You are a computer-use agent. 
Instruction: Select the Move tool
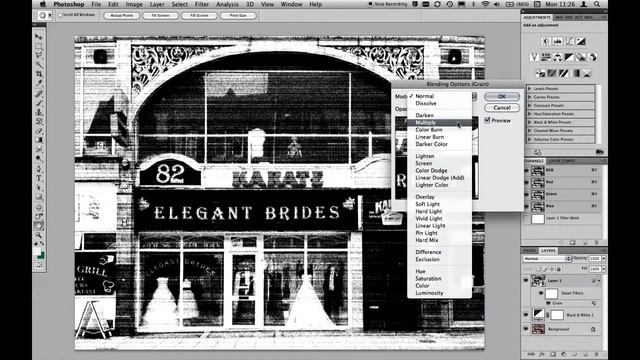[x=39, y=37]
